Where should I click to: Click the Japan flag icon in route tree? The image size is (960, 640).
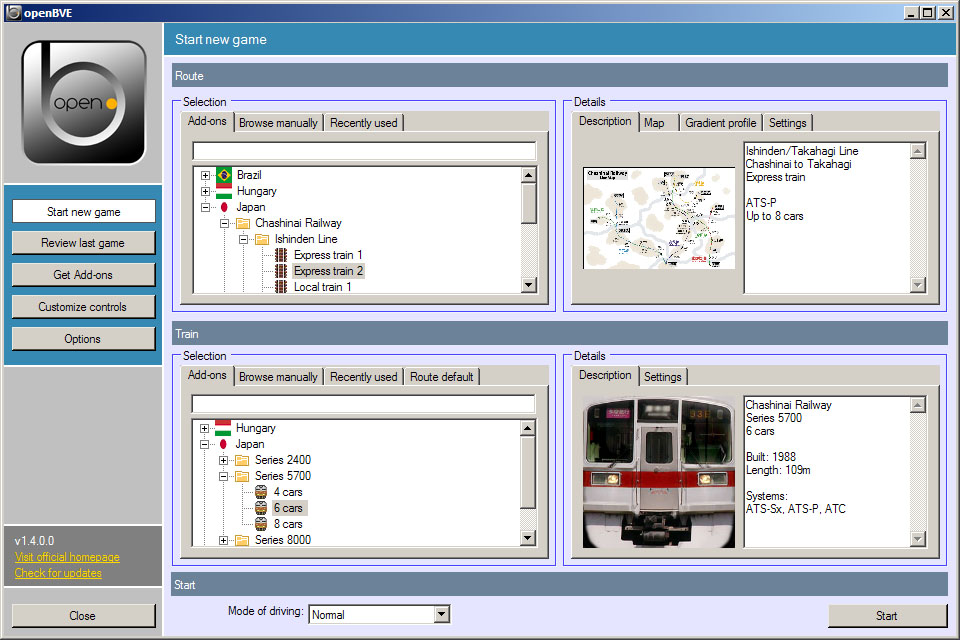[x=224, y=207]
